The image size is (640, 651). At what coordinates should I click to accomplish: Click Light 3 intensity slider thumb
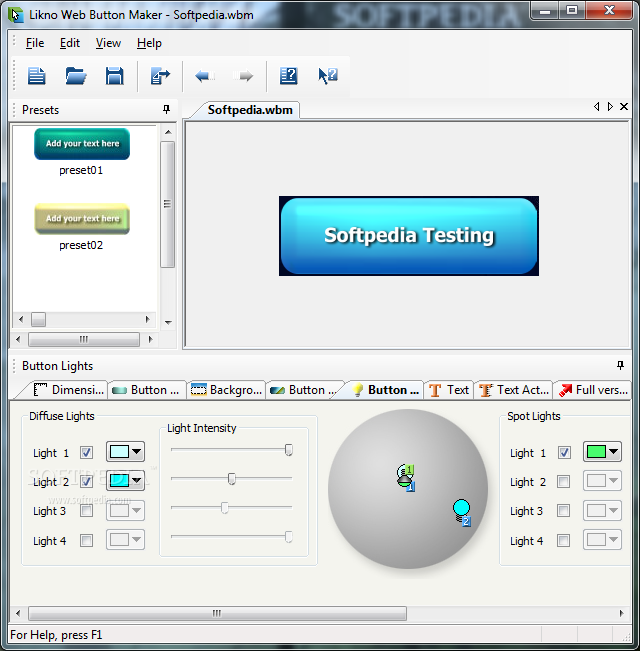pos(225,508)
